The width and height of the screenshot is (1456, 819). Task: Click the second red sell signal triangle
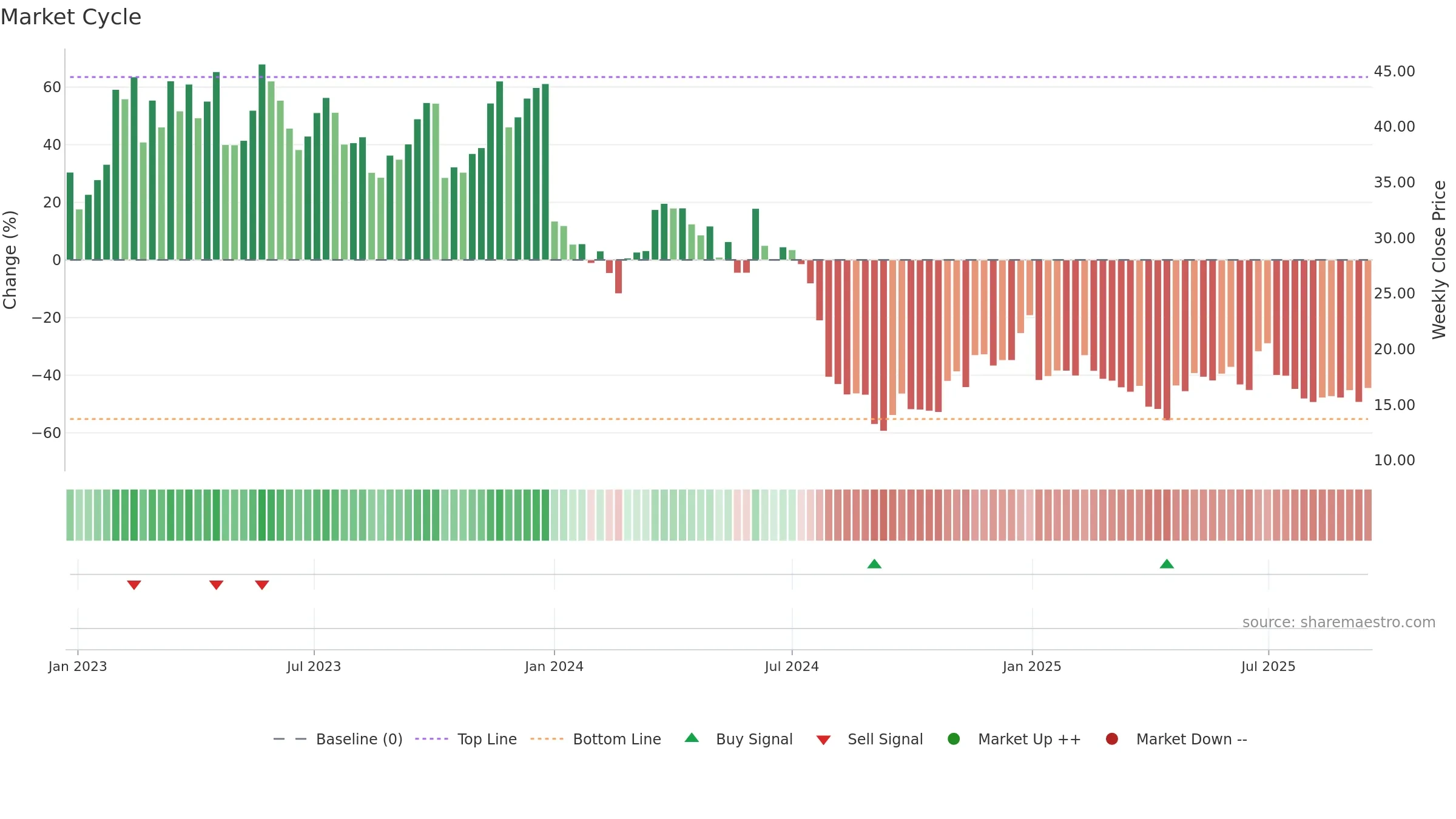[x=216, y=585]
